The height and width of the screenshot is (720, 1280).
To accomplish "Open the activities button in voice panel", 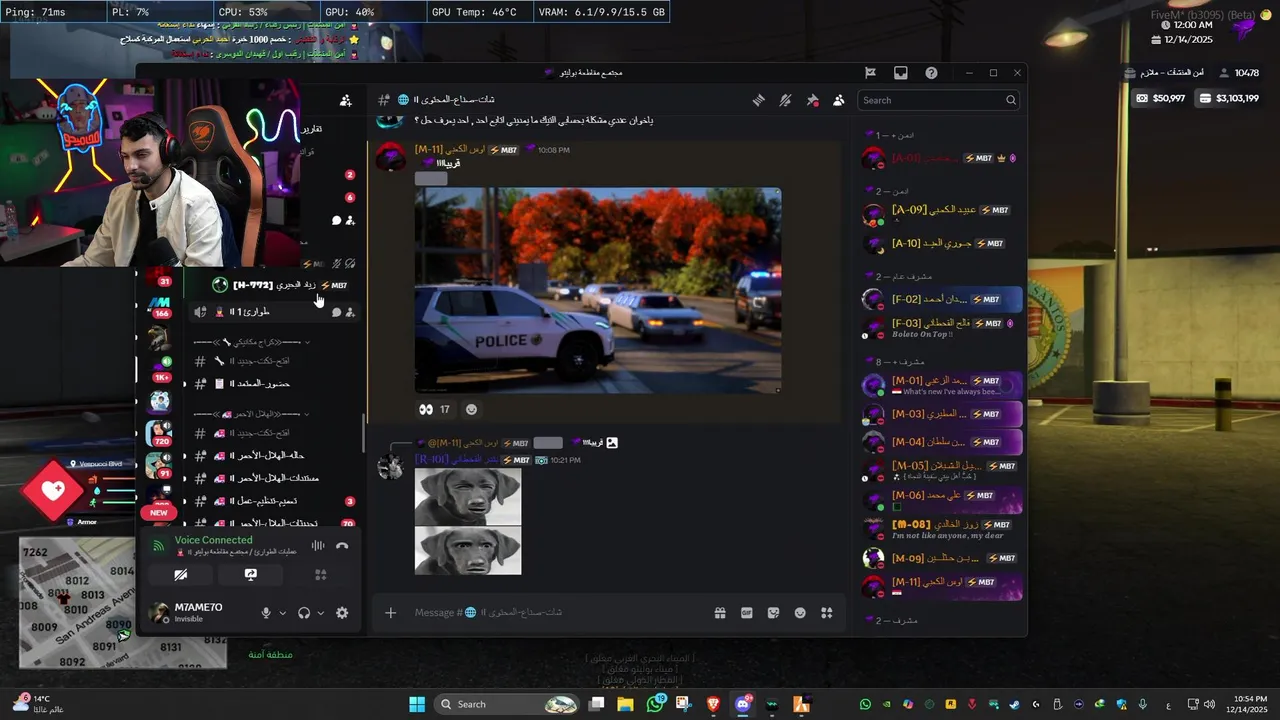I will [x=321, y=575].
